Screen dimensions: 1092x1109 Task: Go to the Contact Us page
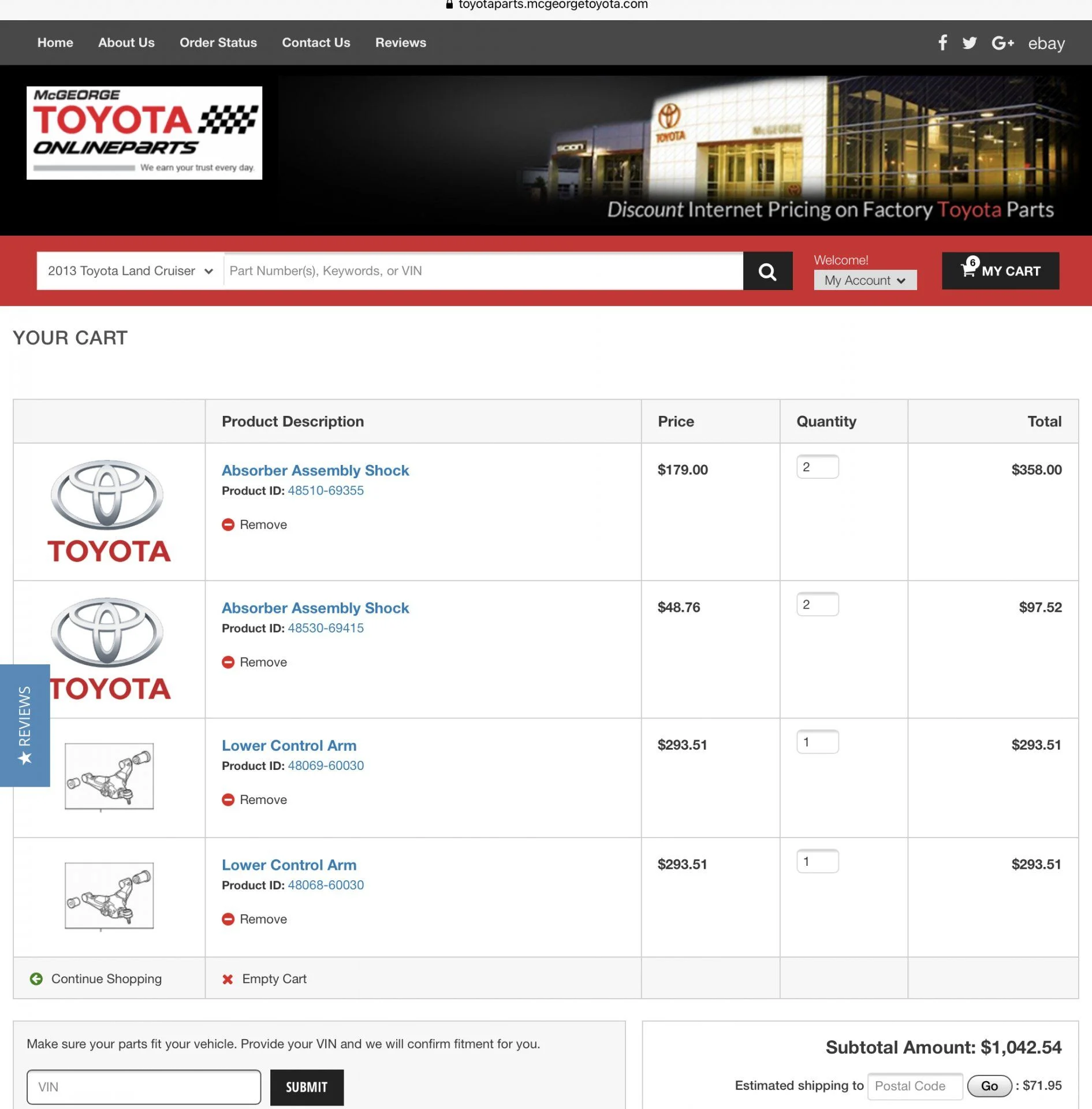click(316, 43)
